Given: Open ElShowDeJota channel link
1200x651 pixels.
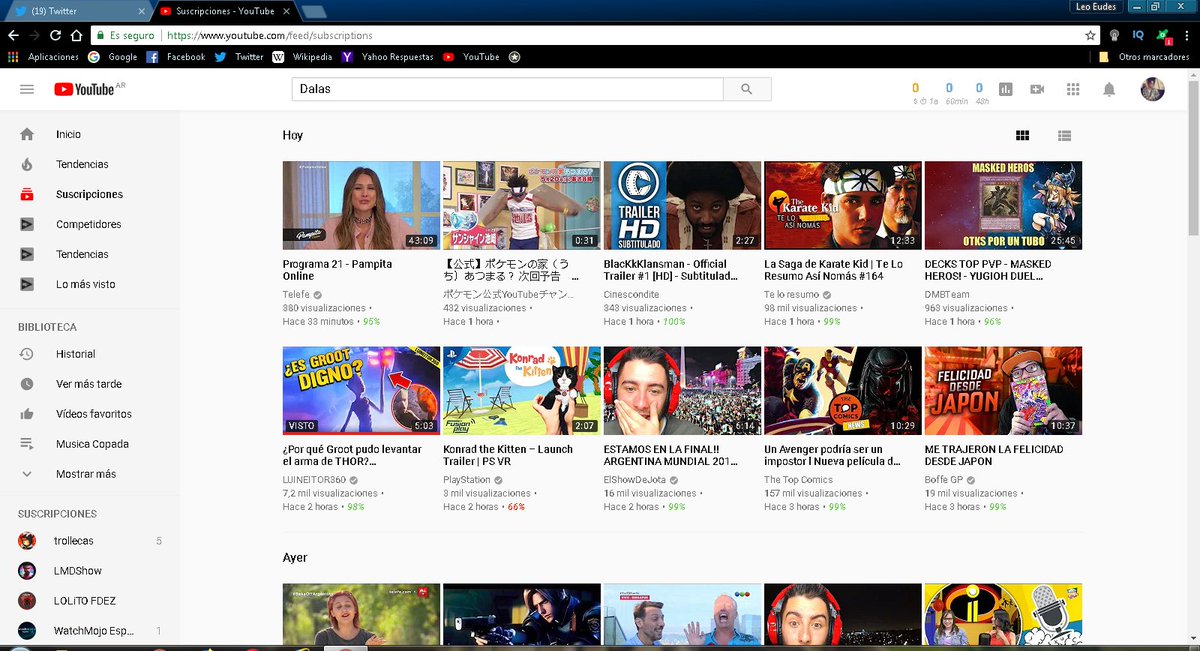Looking at the screenshot, I should point(634,480).
